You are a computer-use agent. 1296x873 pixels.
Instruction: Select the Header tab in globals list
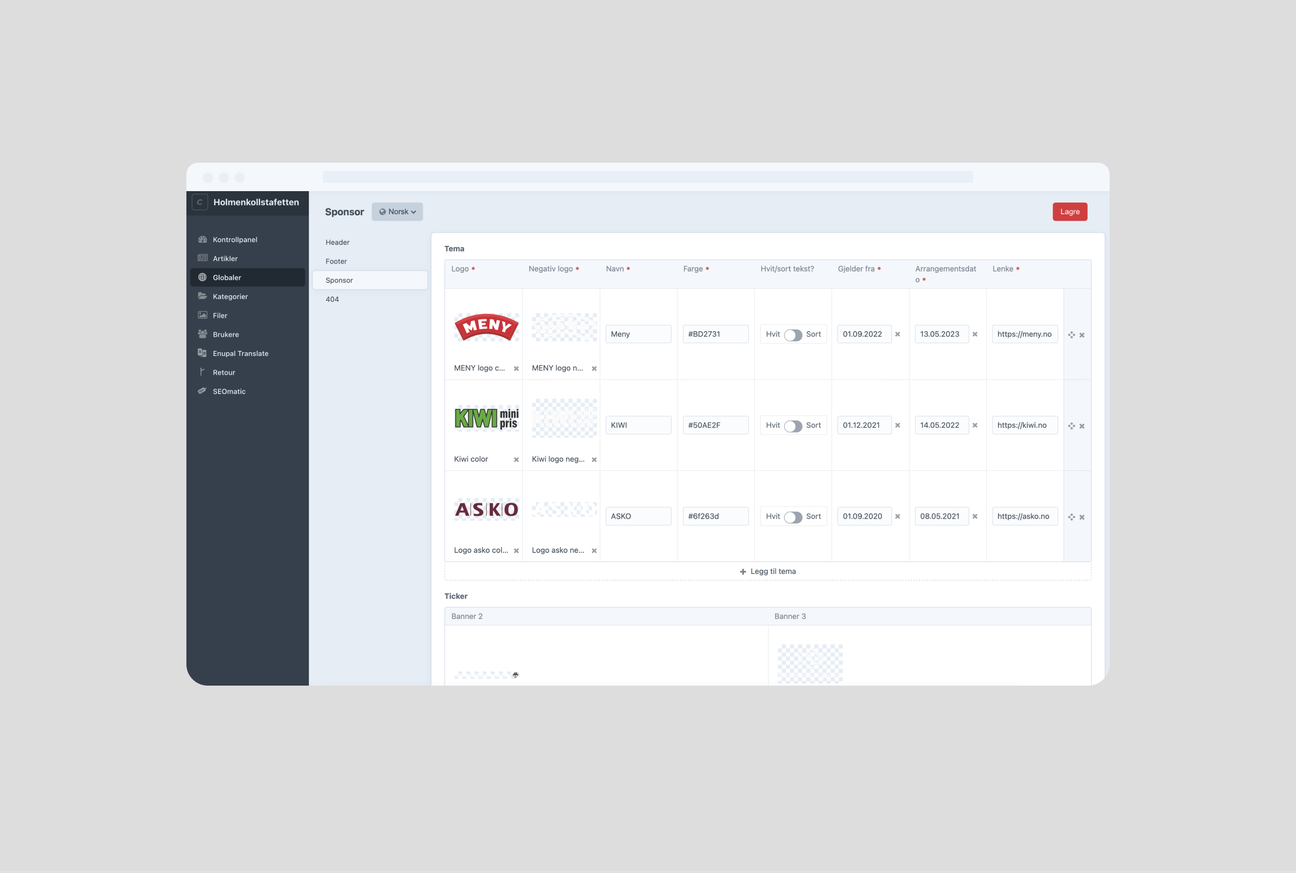[338, 243]
